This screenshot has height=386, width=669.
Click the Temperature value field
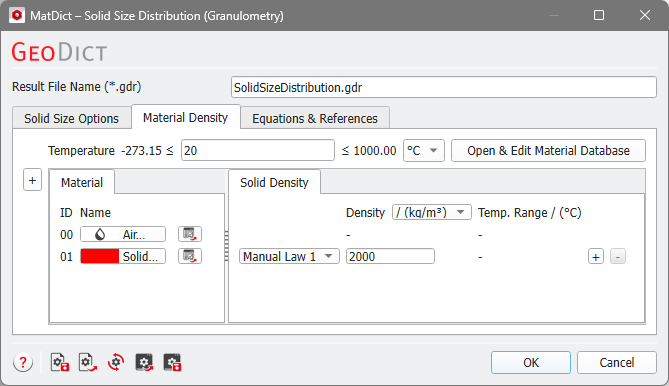(x=258, y=151)
